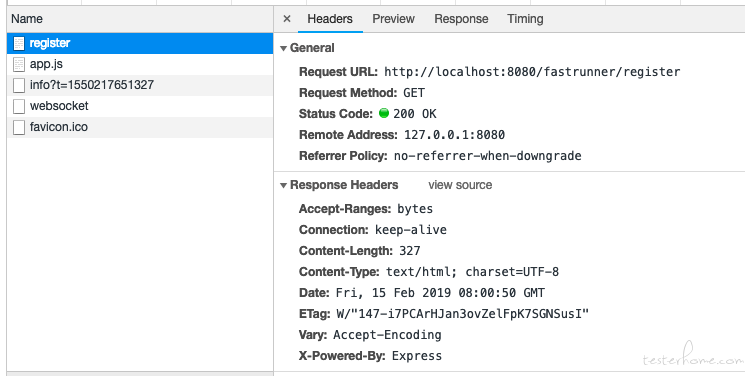Image resolution: width=745 pixels, height=376 pixels.
Task: Click the Request URL value text
Action: (x=532, y=72)
